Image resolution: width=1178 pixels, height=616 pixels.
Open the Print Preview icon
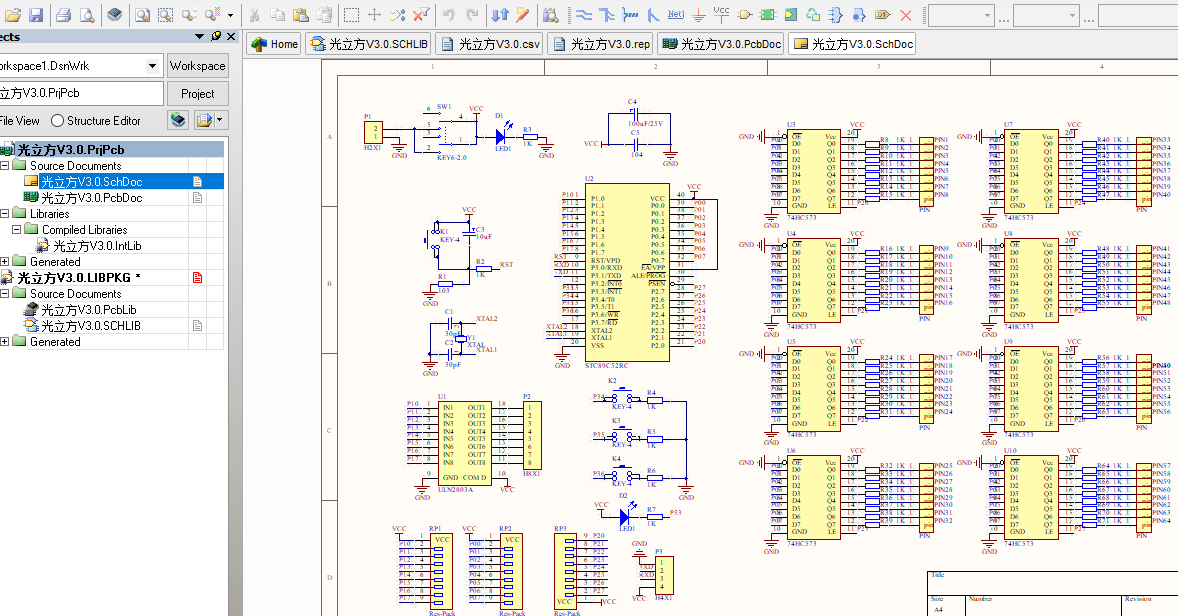[x=87, y=14]
